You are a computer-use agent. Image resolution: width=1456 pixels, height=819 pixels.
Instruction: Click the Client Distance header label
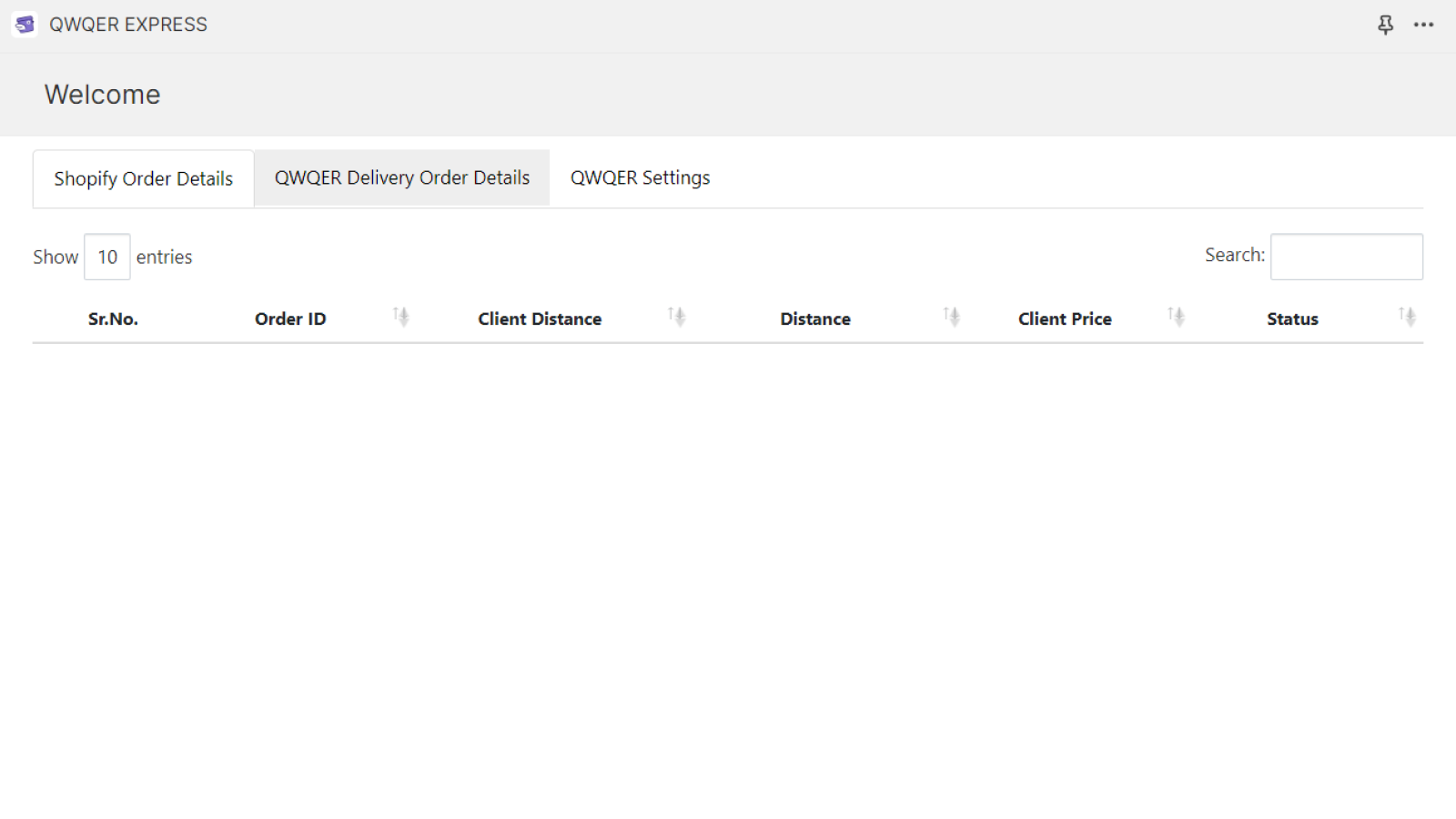(x=540, y=319)
